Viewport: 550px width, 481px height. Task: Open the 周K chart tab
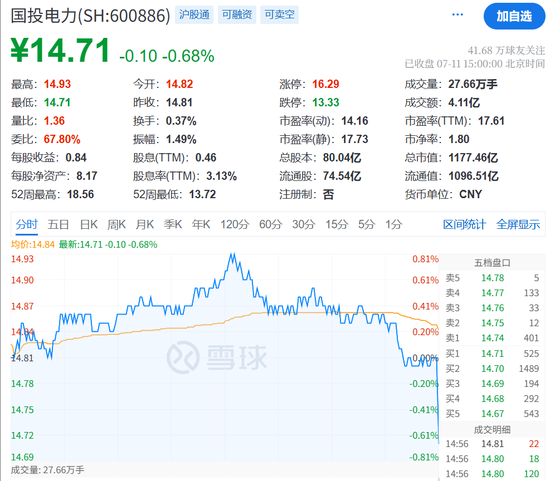pos(116,224)
